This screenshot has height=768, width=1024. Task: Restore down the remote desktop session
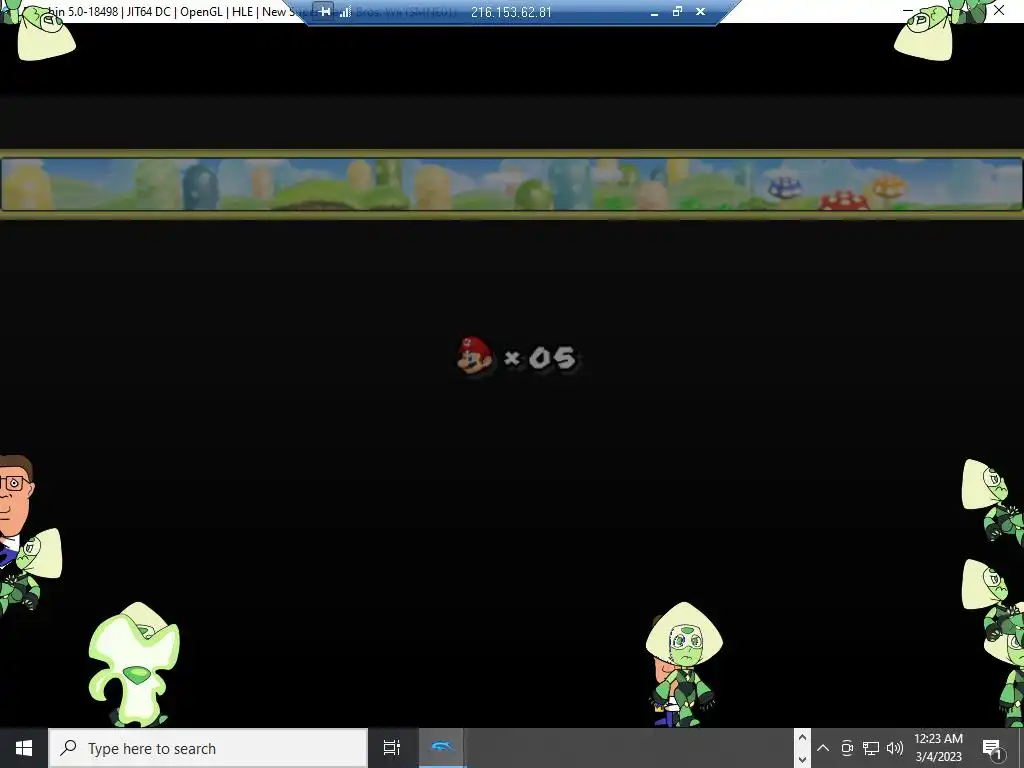click(x=677, y=12)
